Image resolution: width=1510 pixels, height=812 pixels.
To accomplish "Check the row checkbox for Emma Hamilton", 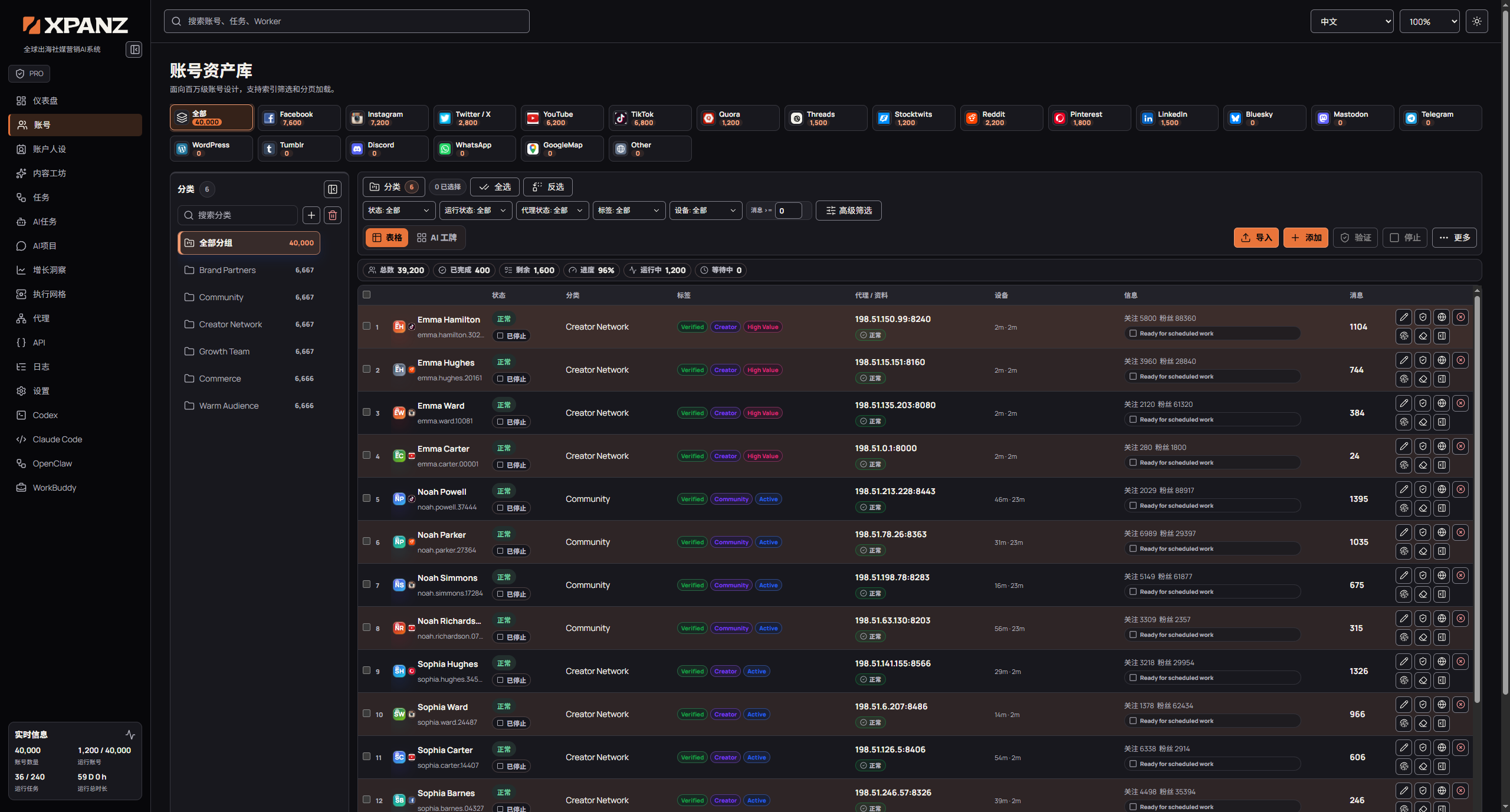I will [366, 326].
